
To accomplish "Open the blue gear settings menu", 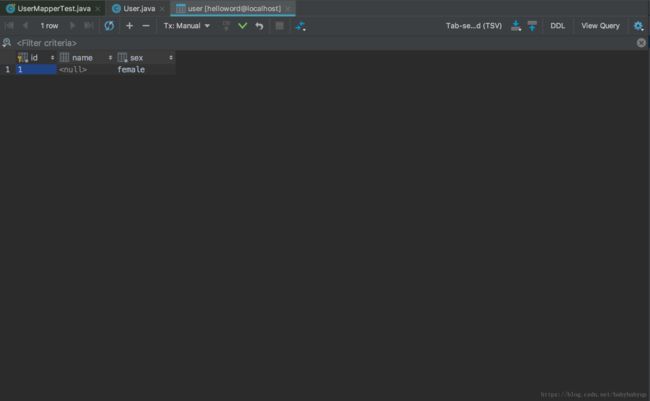I will tap(638, 26).
